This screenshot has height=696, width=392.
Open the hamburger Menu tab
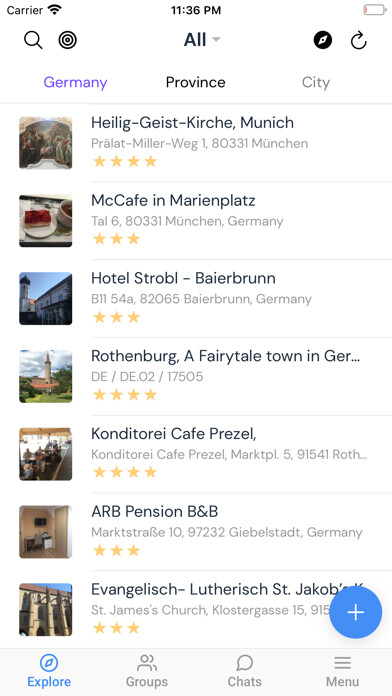pyautogui.click(x=342, y=670)
